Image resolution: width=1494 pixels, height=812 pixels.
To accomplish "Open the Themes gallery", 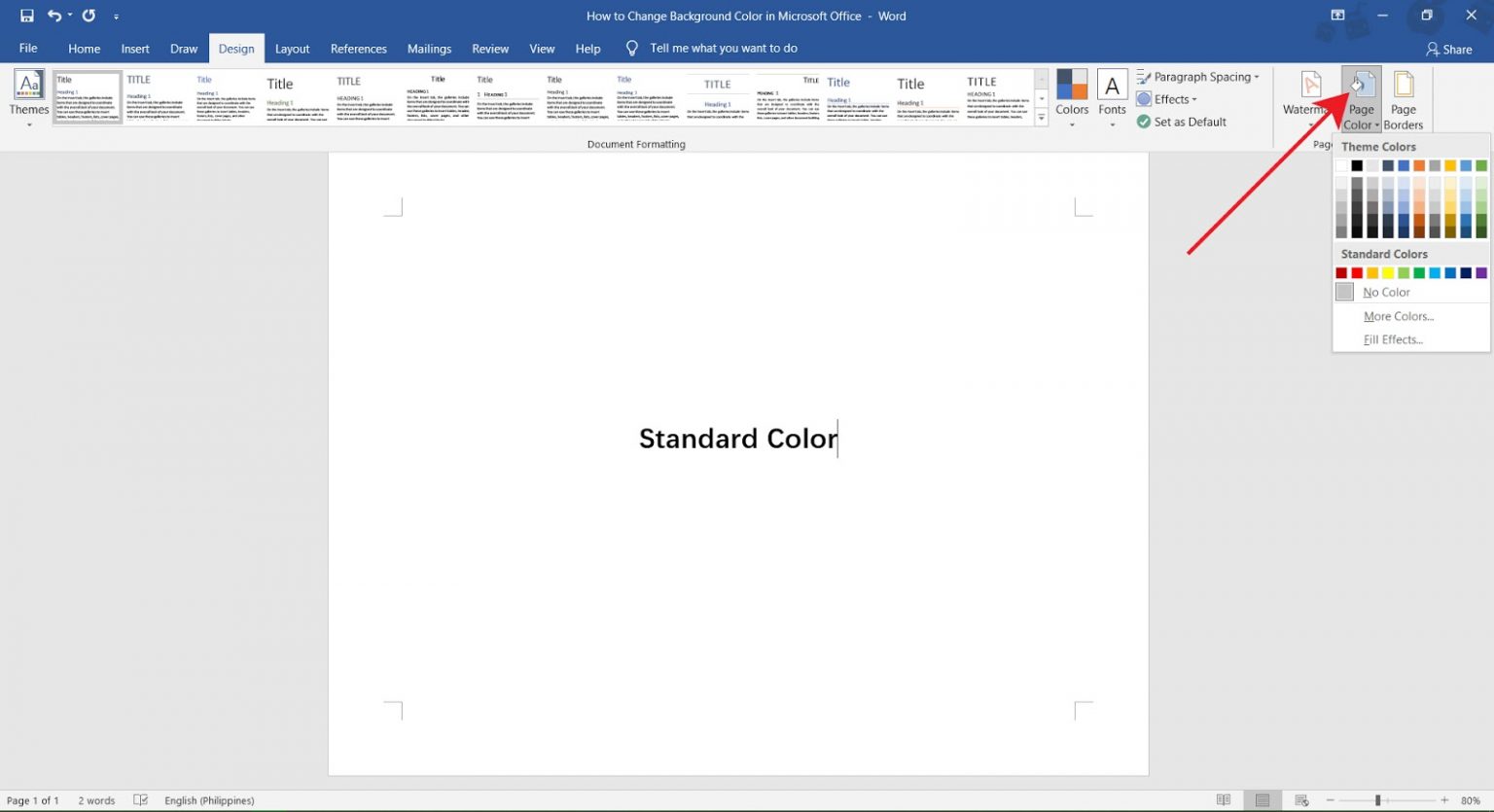I will click(x=29, y=99).
